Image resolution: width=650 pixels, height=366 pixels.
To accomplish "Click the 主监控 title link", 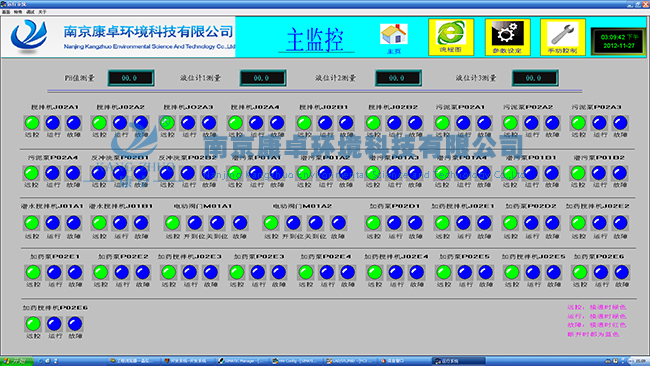I will tap(315, 40).
